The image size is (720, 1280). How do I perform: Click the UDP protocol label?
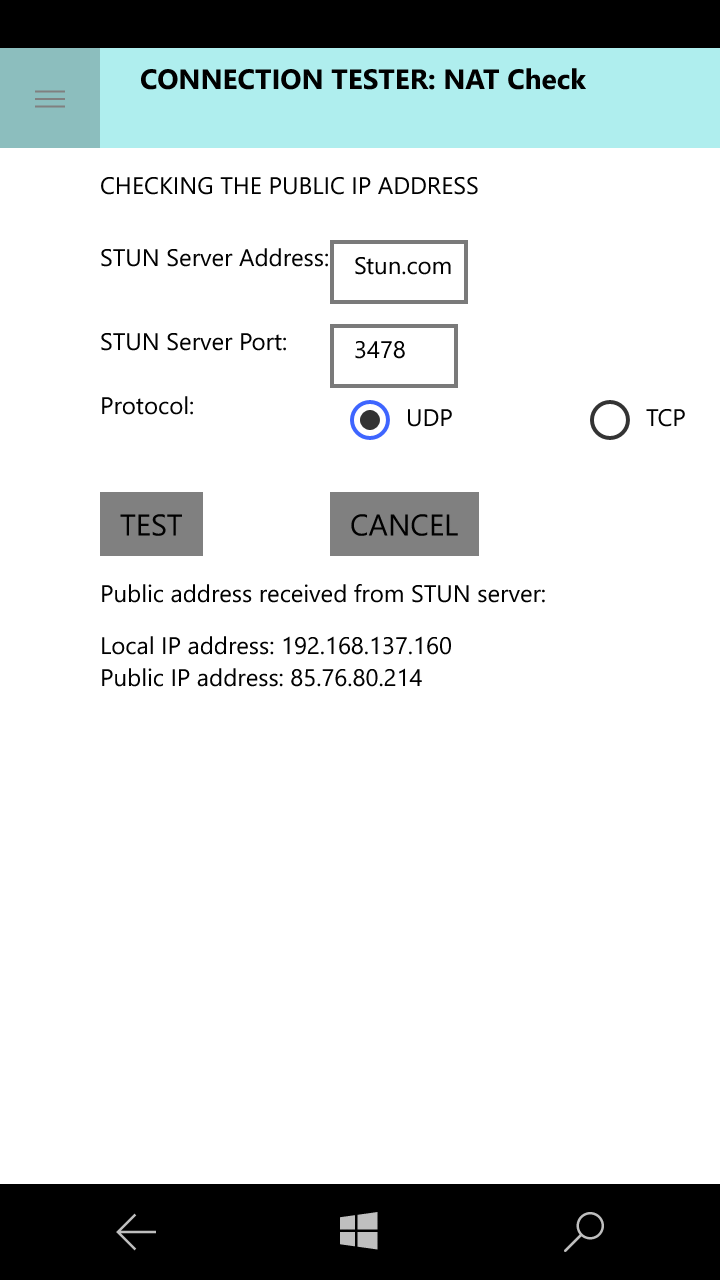click(x=429, y=418)
